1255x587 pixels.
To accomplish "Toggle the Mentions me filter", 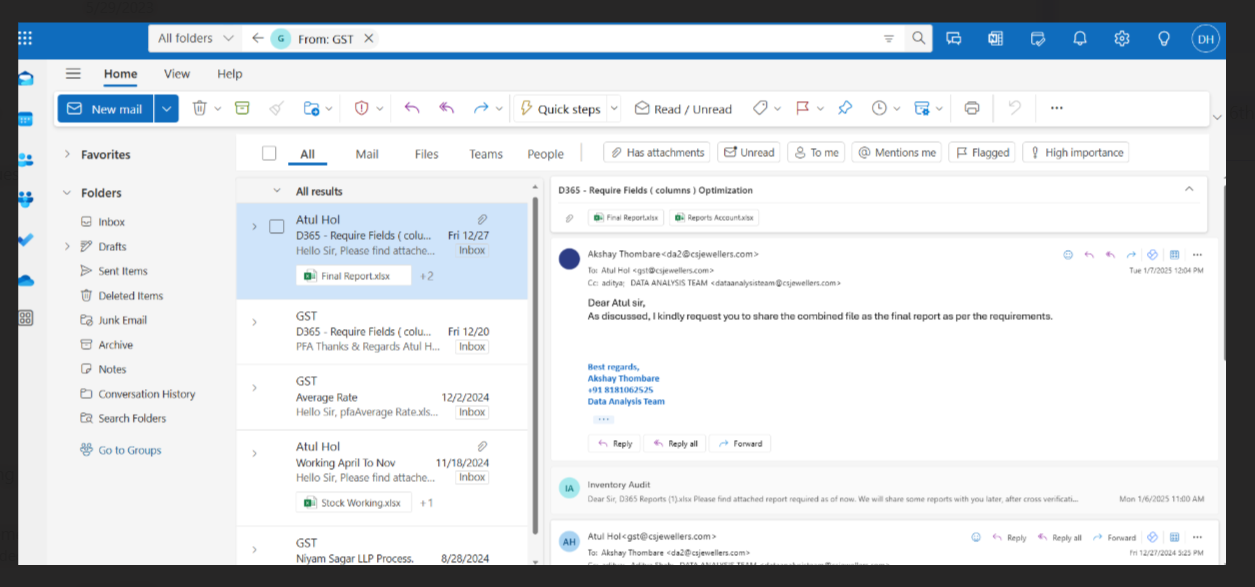I will point(896,153).
